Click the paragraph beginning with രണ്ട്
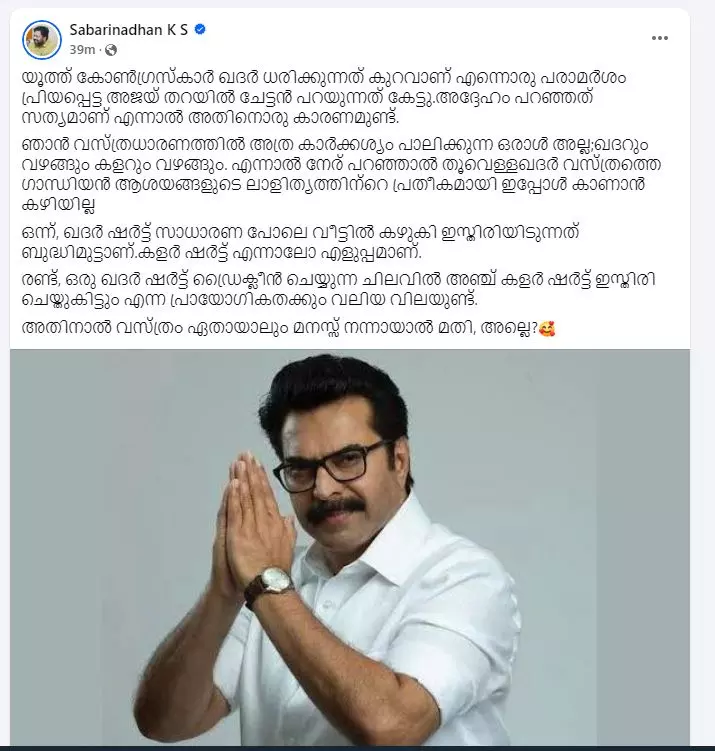 [x=339, y=289]
